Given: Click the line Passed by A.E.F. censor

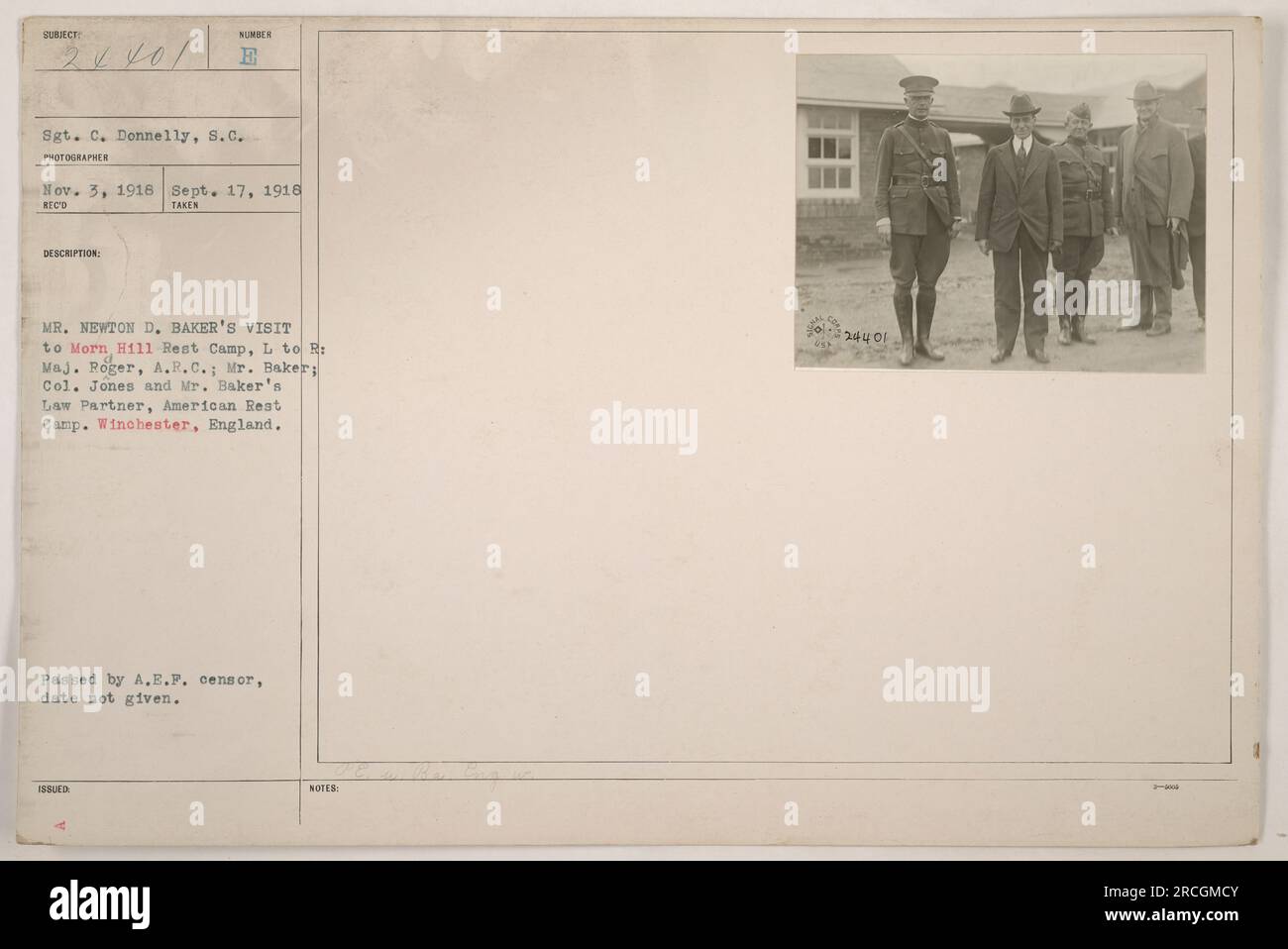Looking at the screenshot, I should (154, 680).
